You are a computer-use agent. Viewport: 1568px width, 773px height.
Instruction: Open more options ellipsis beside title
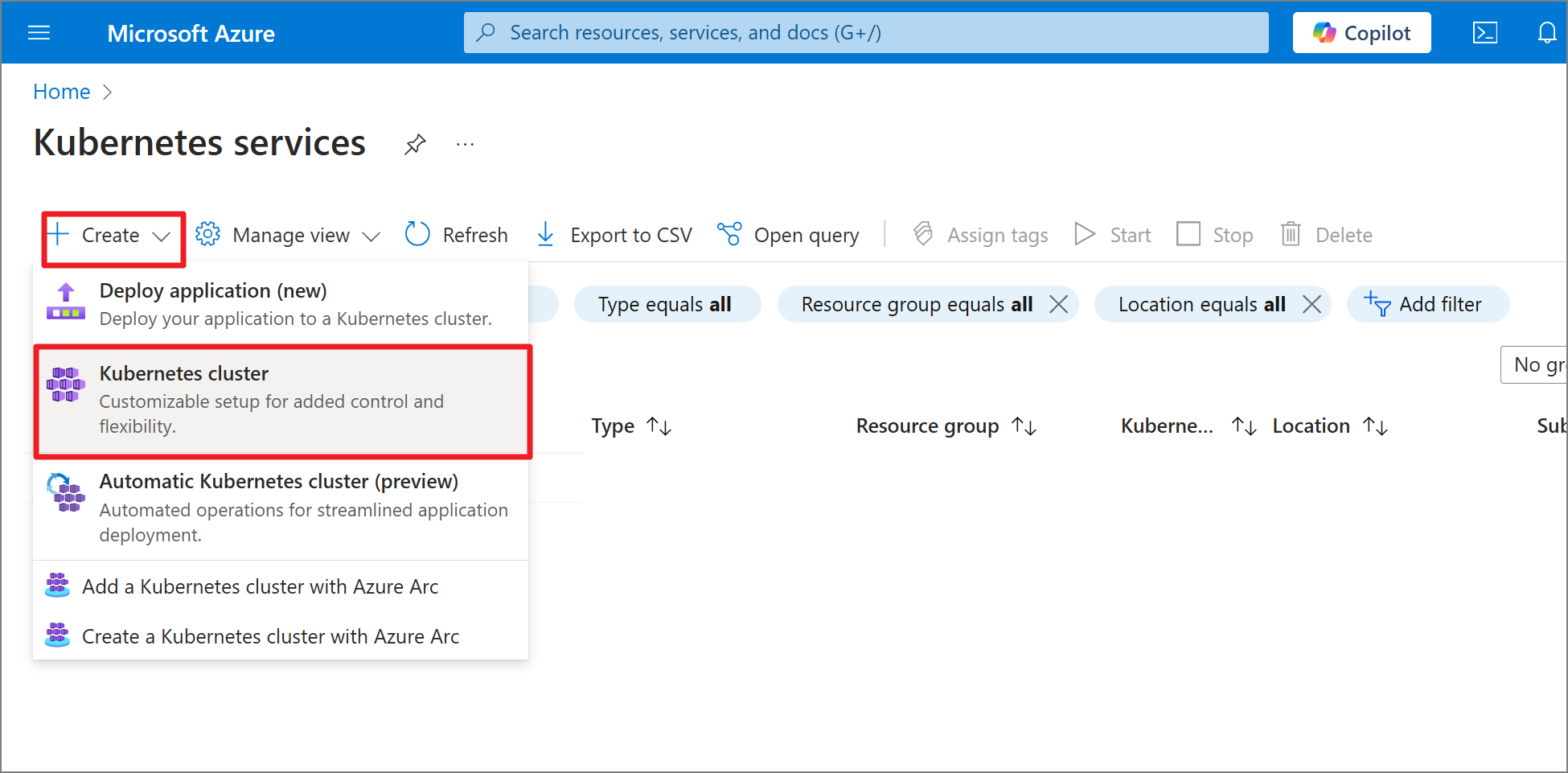click(465, 145)
